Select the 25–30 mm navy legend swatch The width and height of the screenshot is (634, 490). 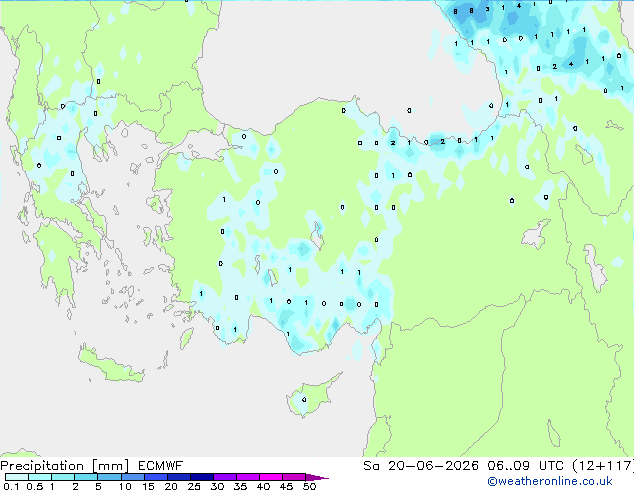[202, 477]
